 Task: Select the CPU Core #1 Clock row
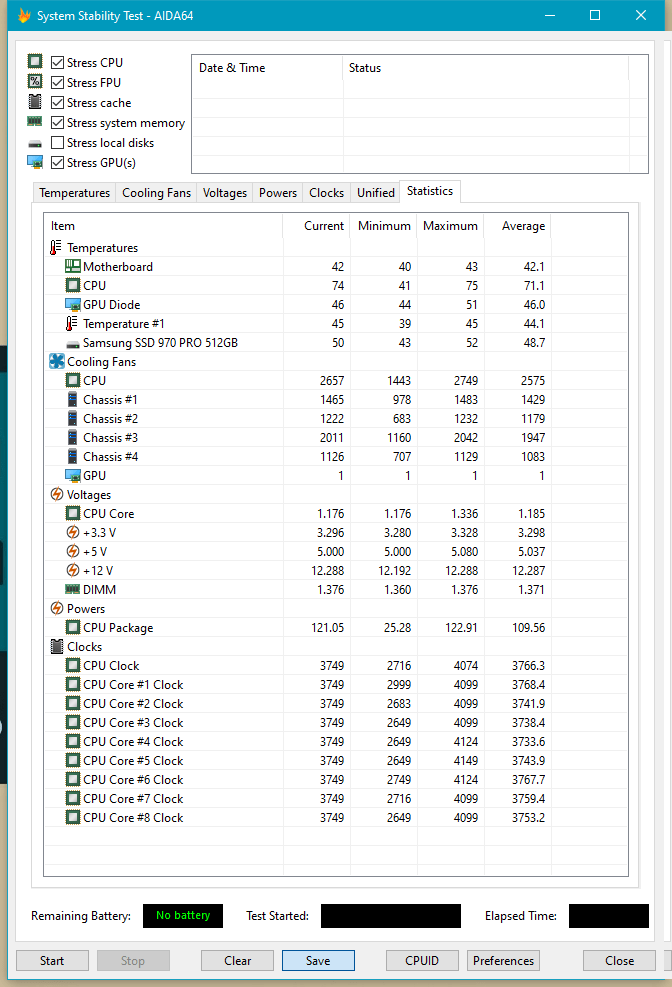[x=336, y=684]
